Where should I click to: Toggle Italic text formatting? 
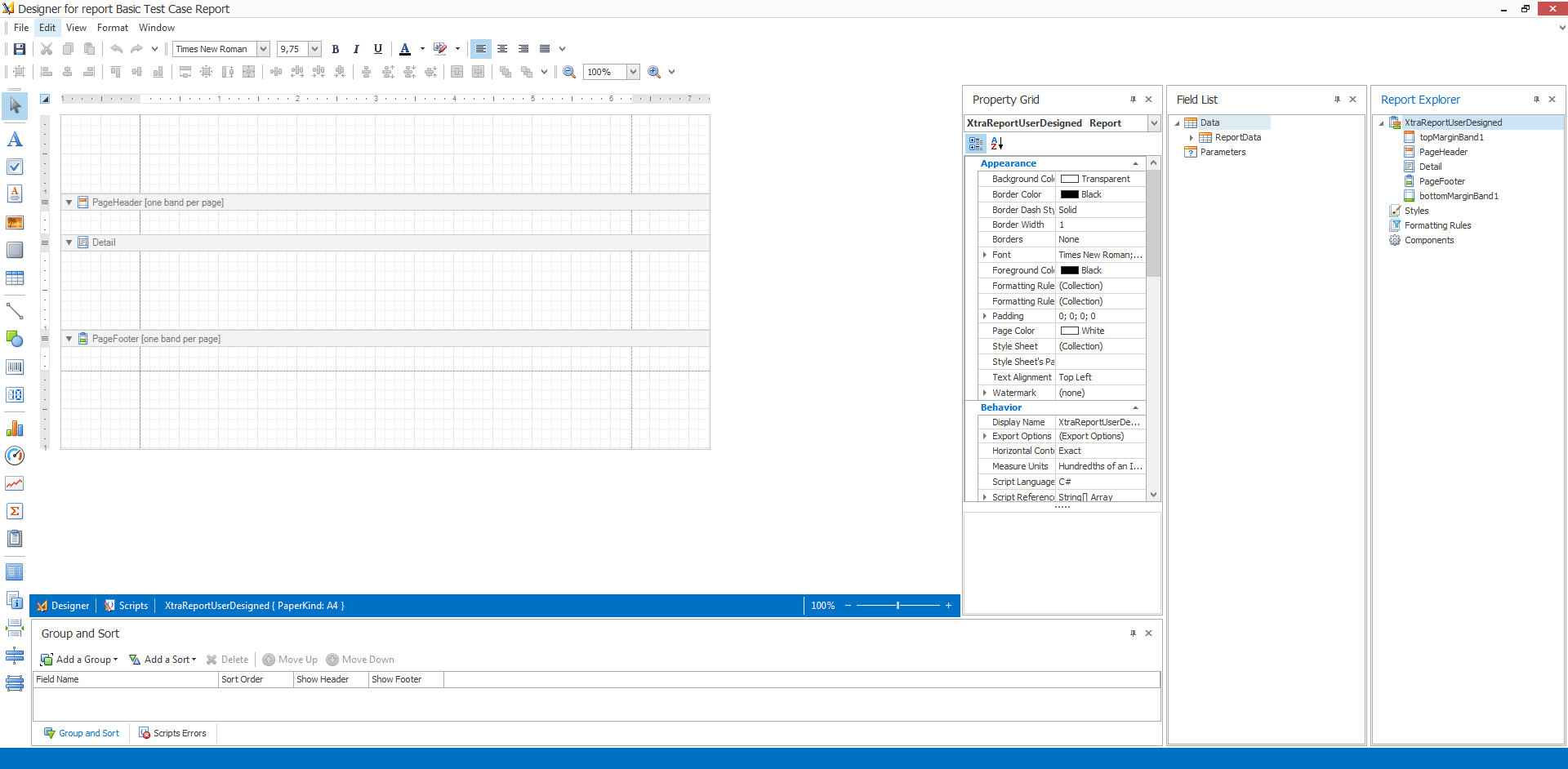[356, 49]
